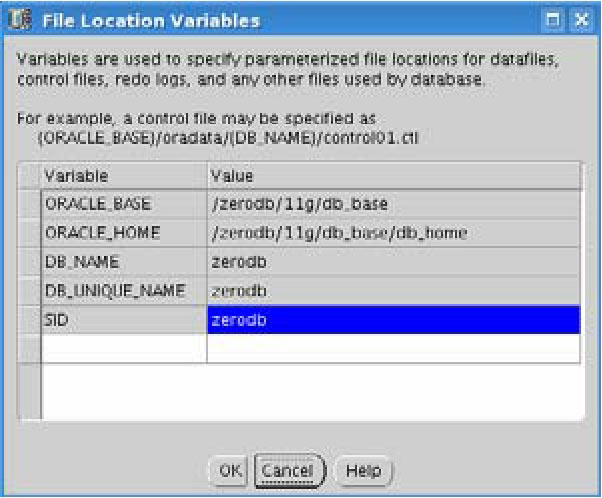Close the File Location Variables dialog
Image resolution: width=602 pixels, height=498 pixels.
pos(582,20)
